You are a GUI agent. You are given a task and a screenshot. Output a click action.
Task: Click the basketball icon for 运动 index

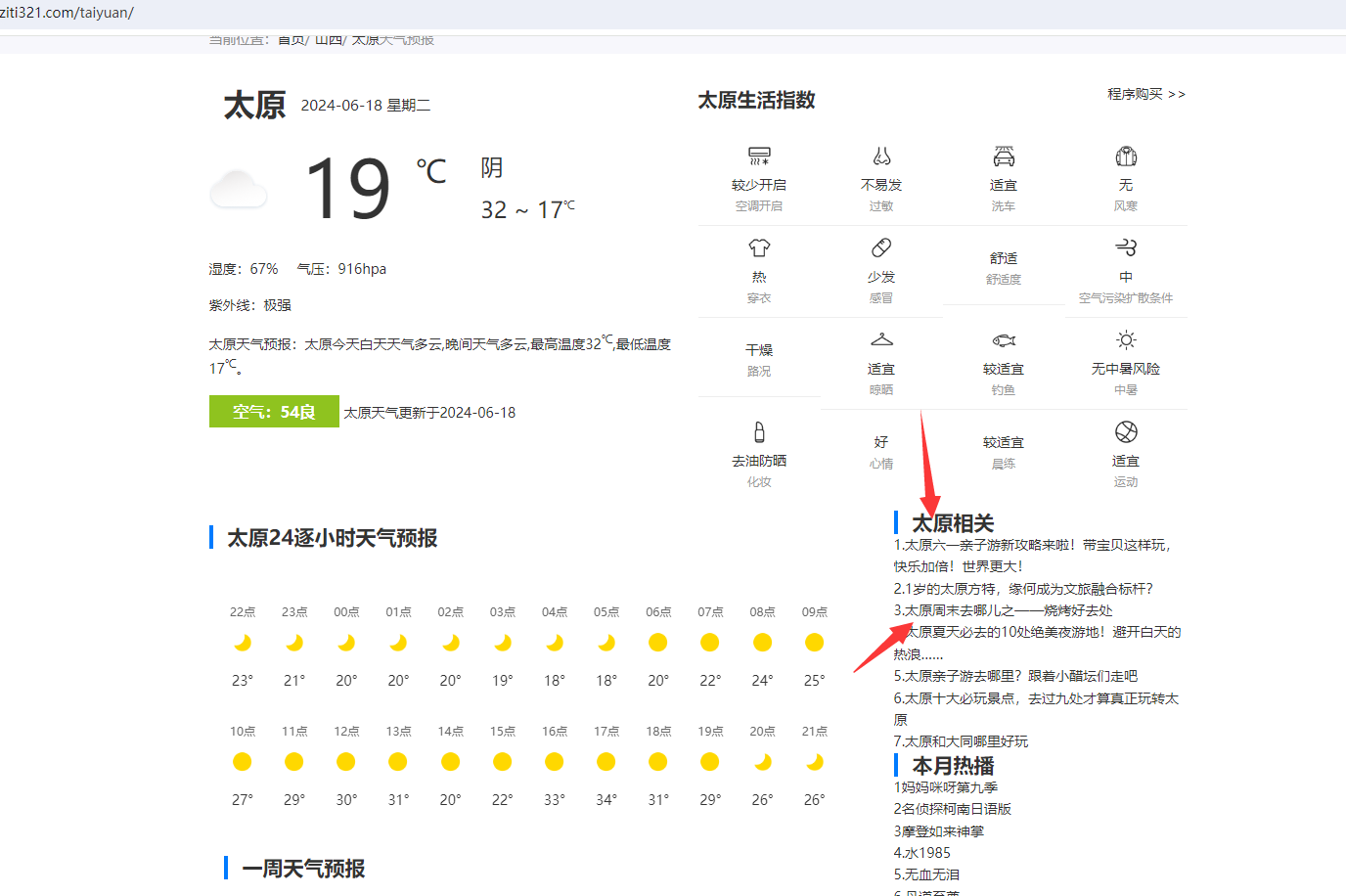tap(1126, 431)
